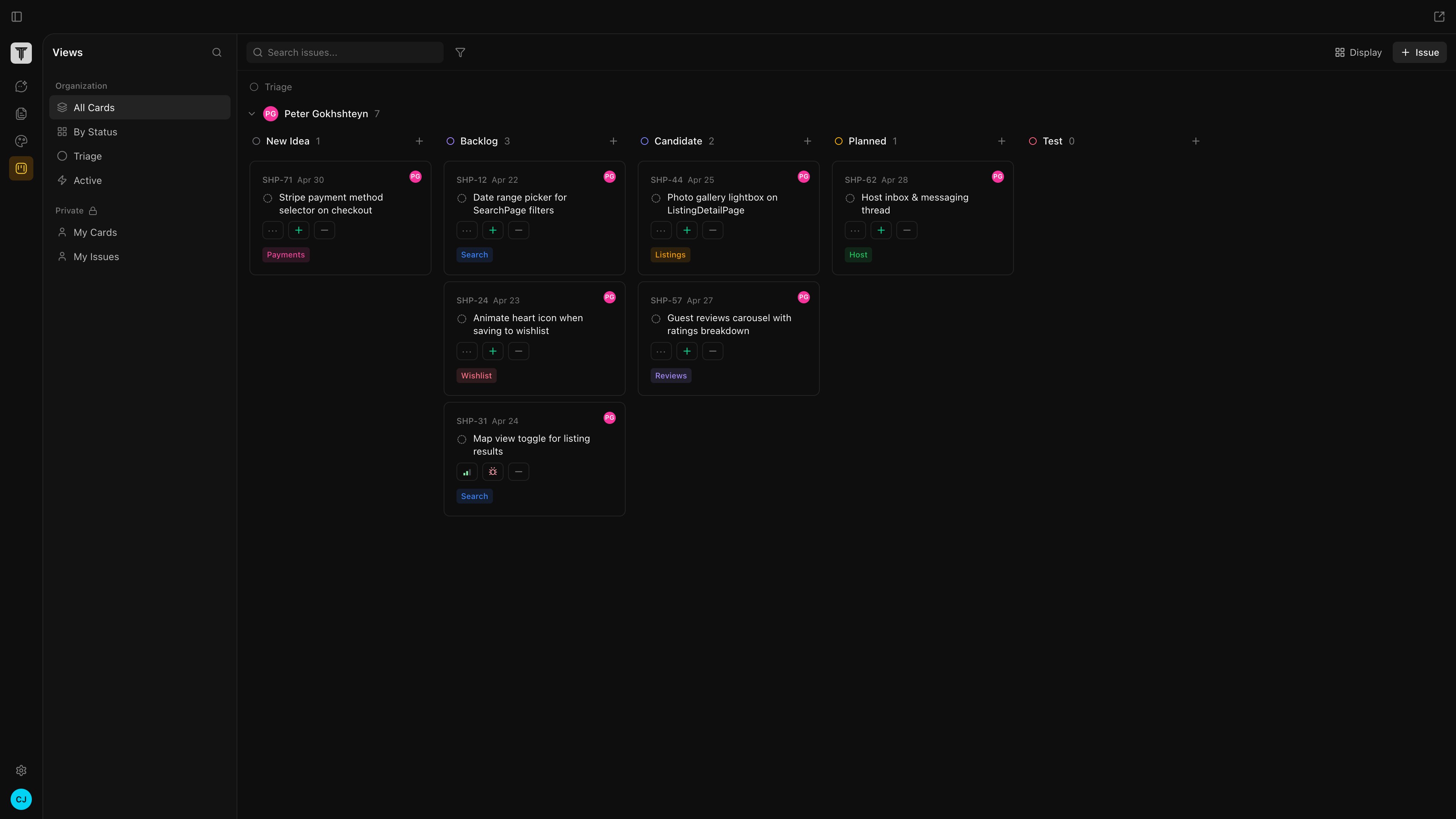Viewport: 1456px width, 819px height.
Task: Open the filter funnel icon
Action: [x=460, y=53]
